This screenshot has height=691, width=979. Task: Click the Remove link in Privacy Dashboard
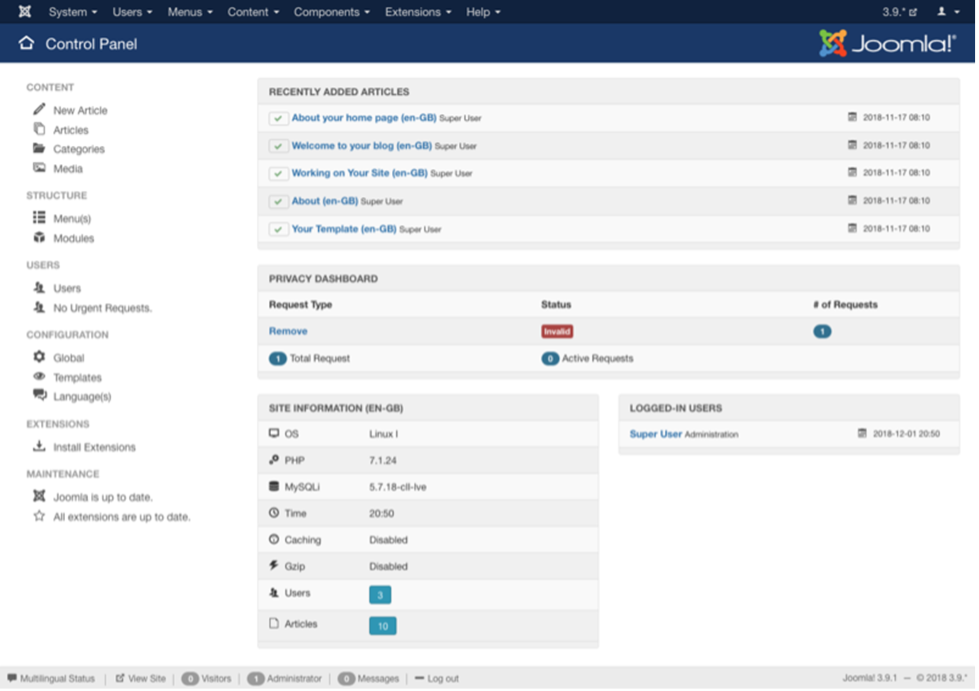point(288,331)
